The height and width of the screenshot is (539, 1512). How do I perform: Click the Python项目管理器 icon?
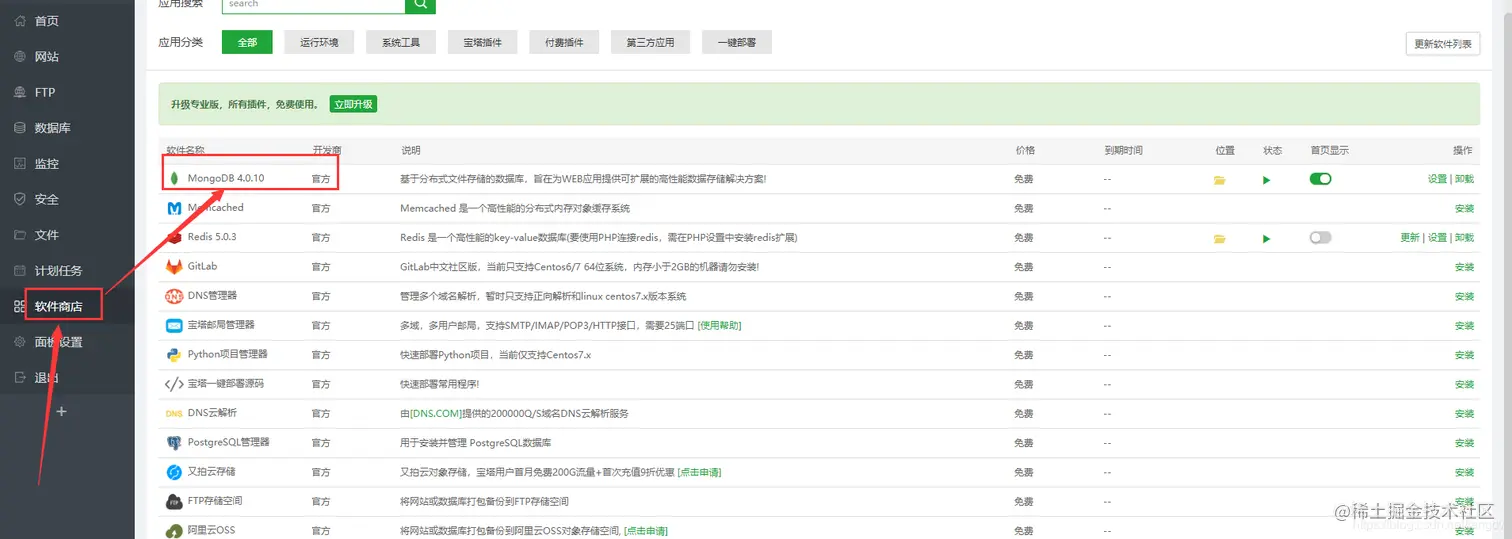tap(174, 355)
